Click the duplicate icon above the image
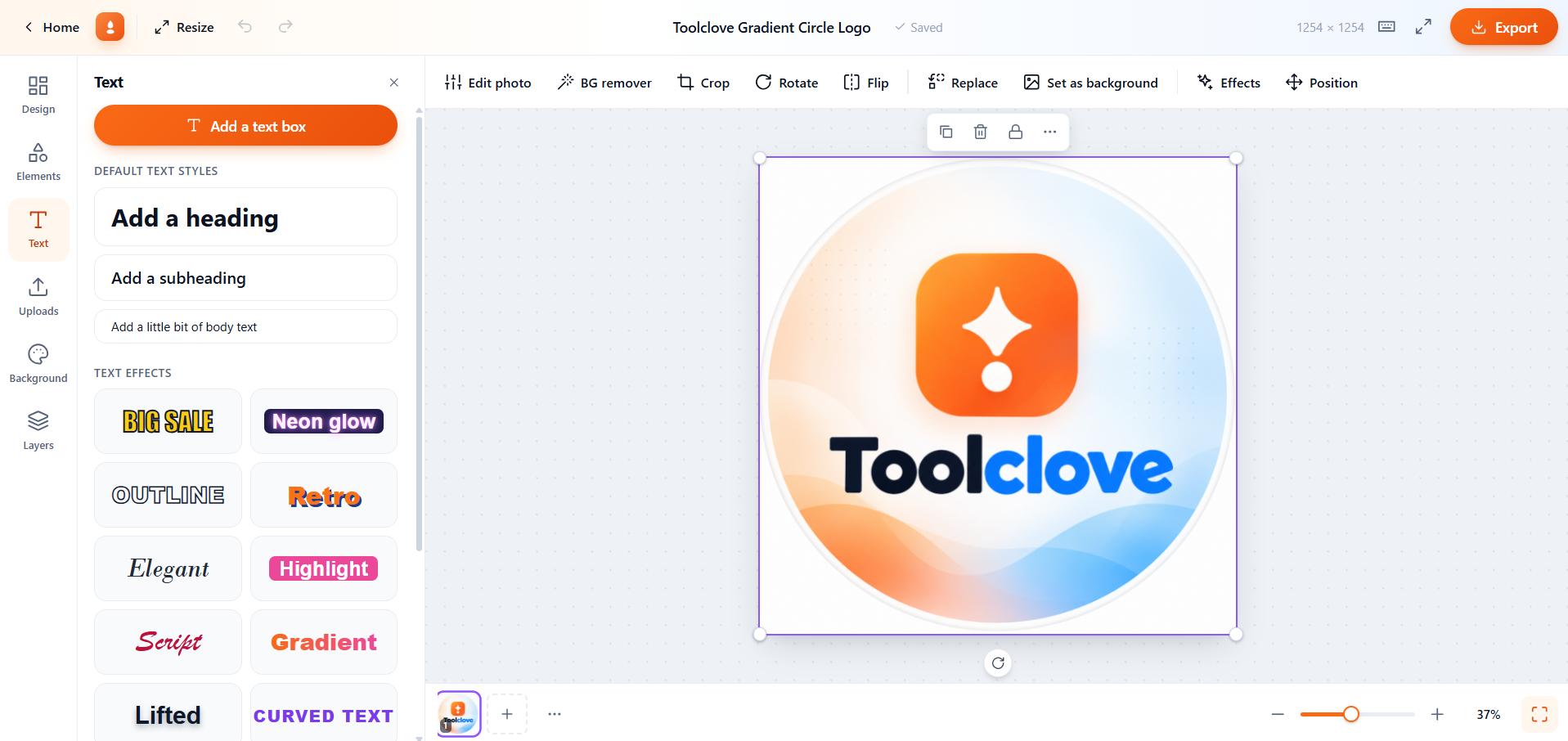The image size is (1568, 741). coord(946,132)
